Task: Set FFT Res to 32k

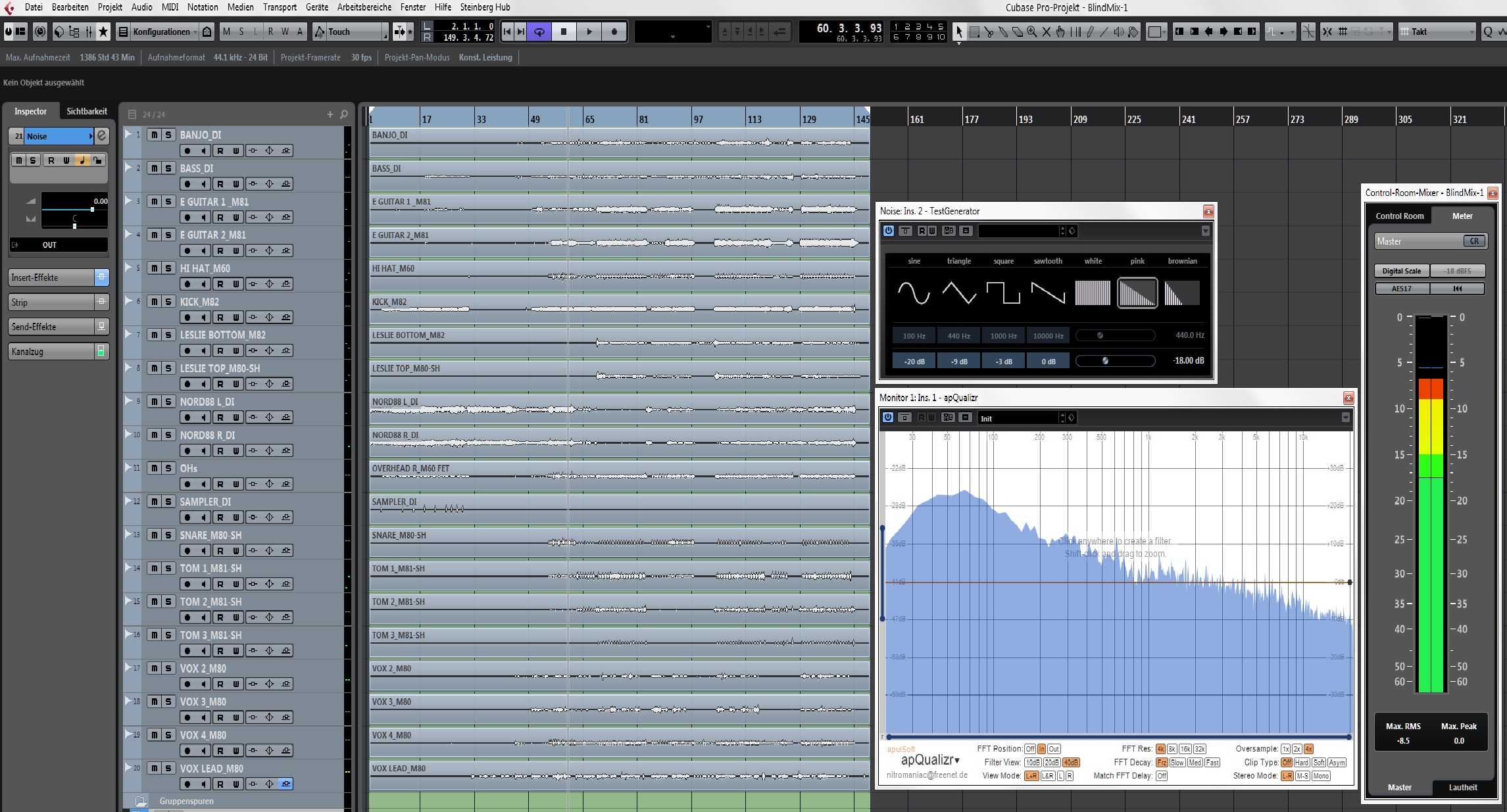Action: (x=1200, y=749)
